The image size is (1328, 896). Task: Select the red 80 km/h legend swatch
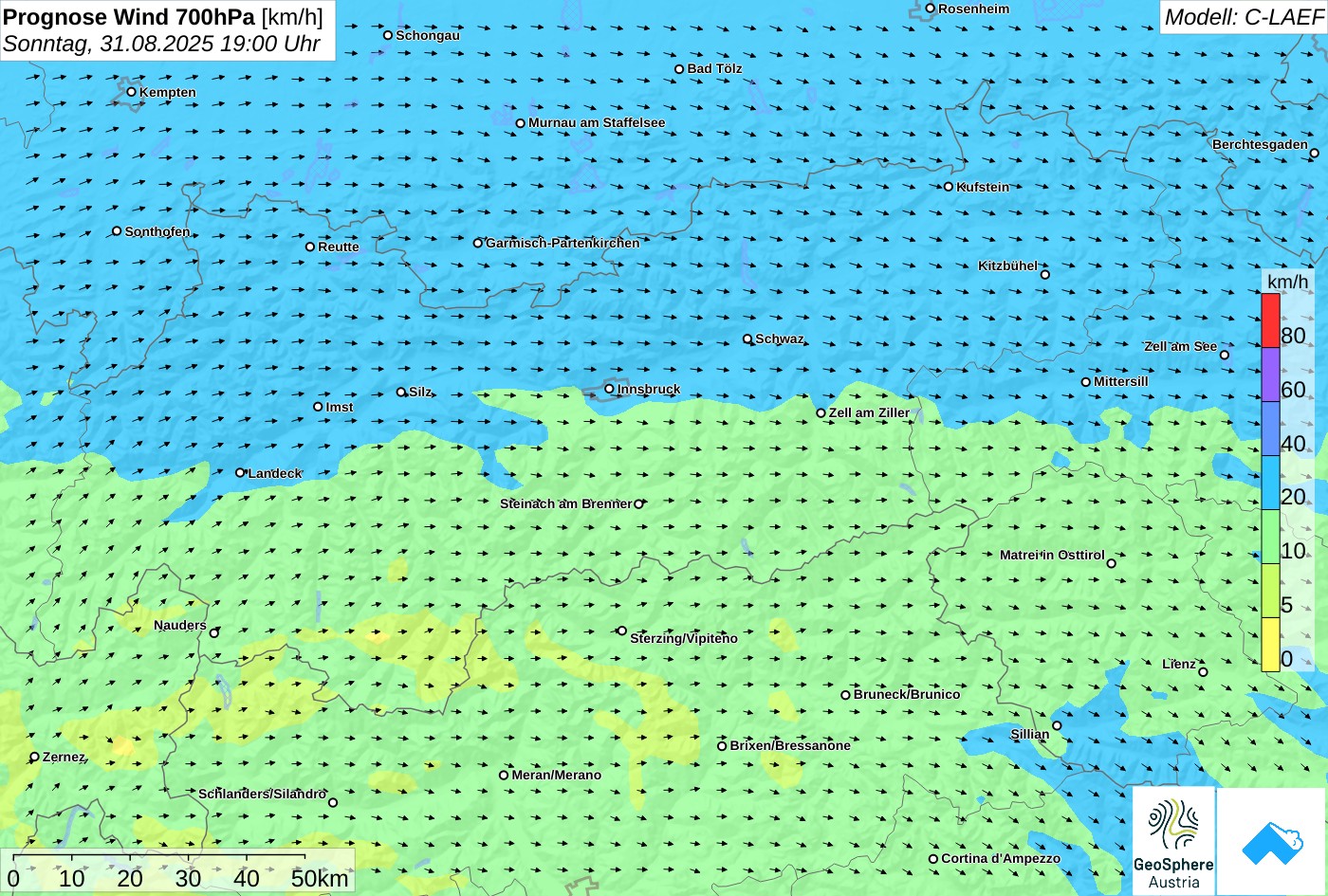click(1270, 320)
